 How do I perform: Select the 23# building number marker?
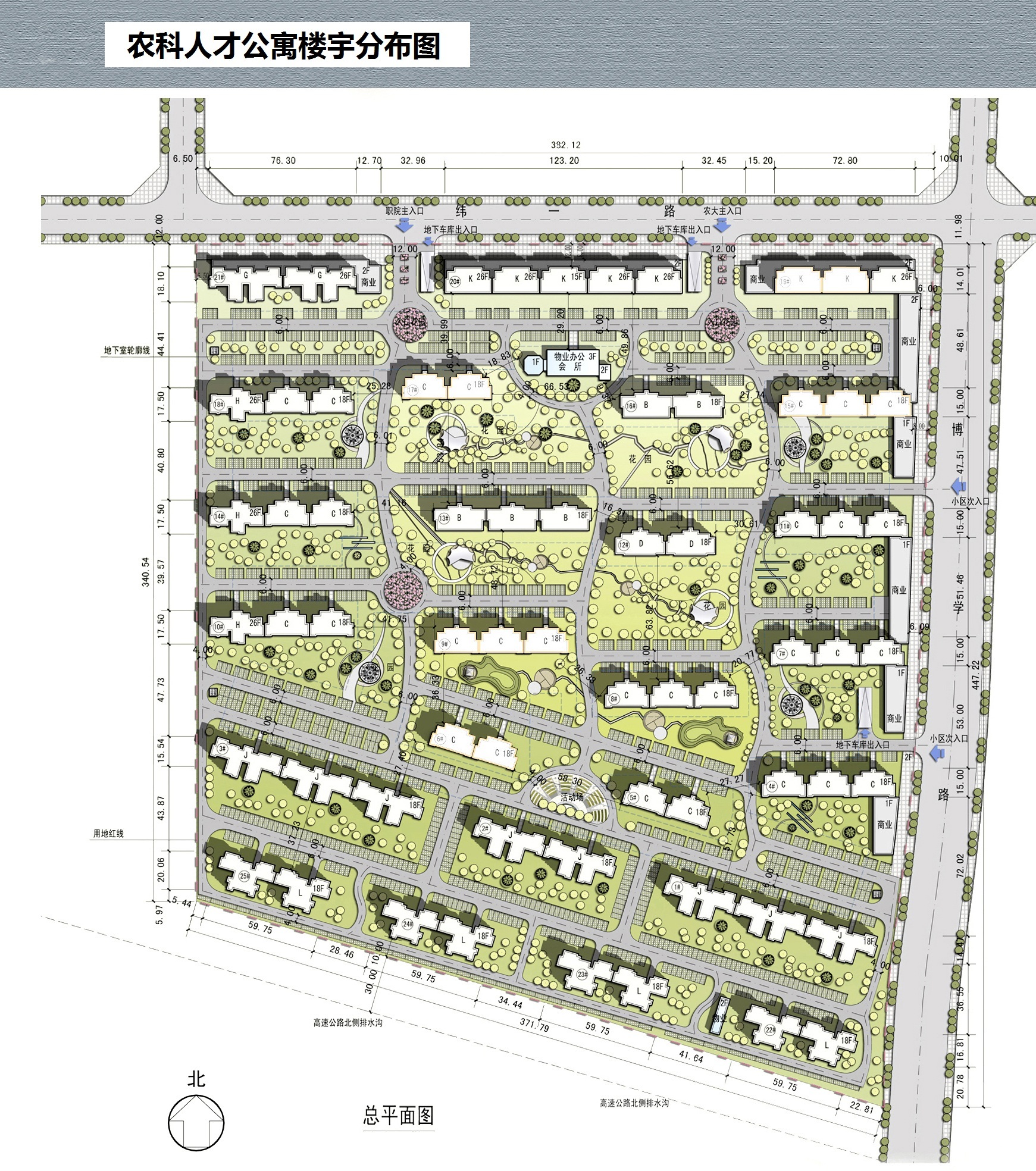click(x=582, y=975)
